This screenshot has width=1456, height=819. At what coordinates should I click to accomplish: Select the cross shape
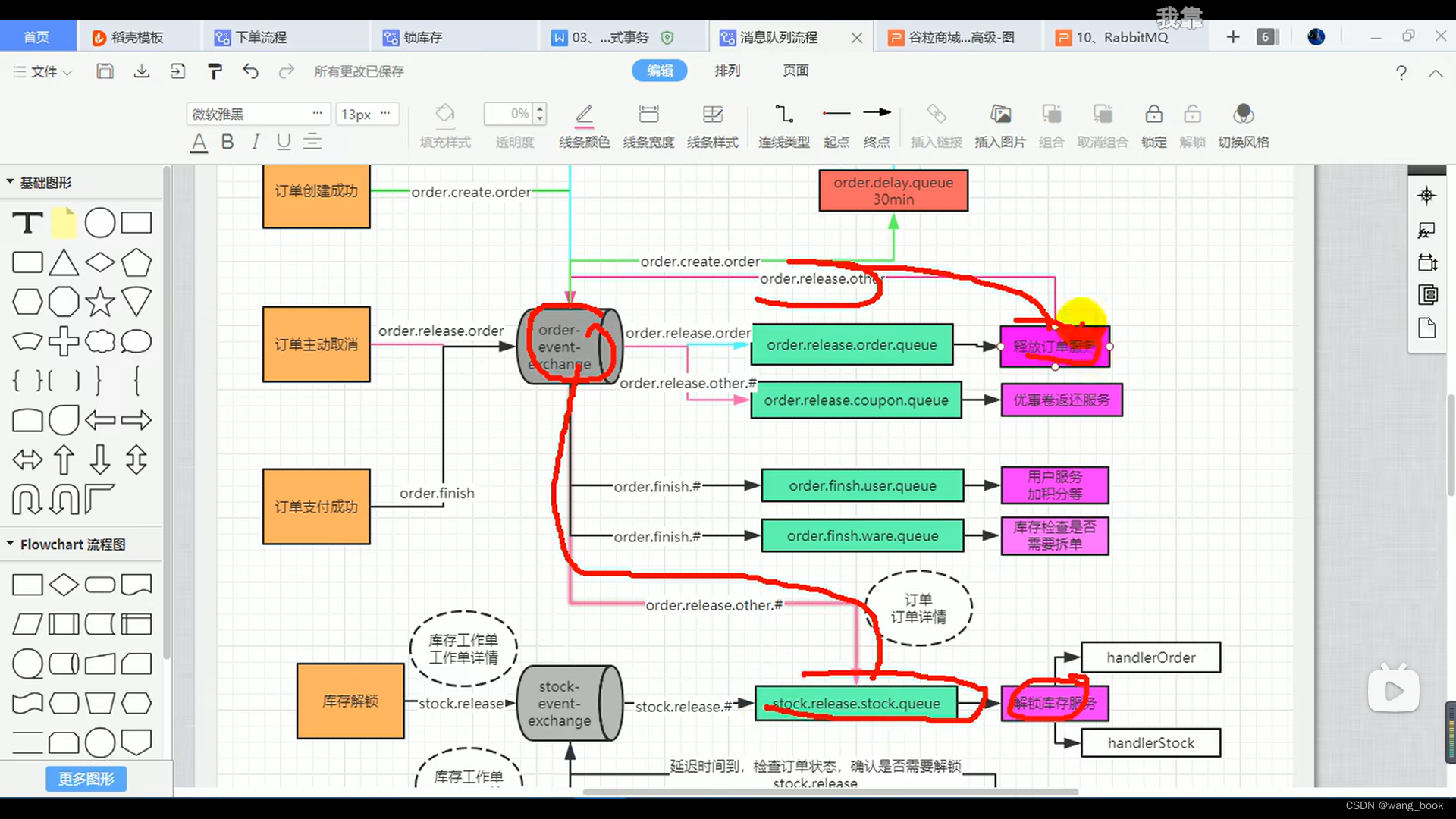tap(64, 341)
